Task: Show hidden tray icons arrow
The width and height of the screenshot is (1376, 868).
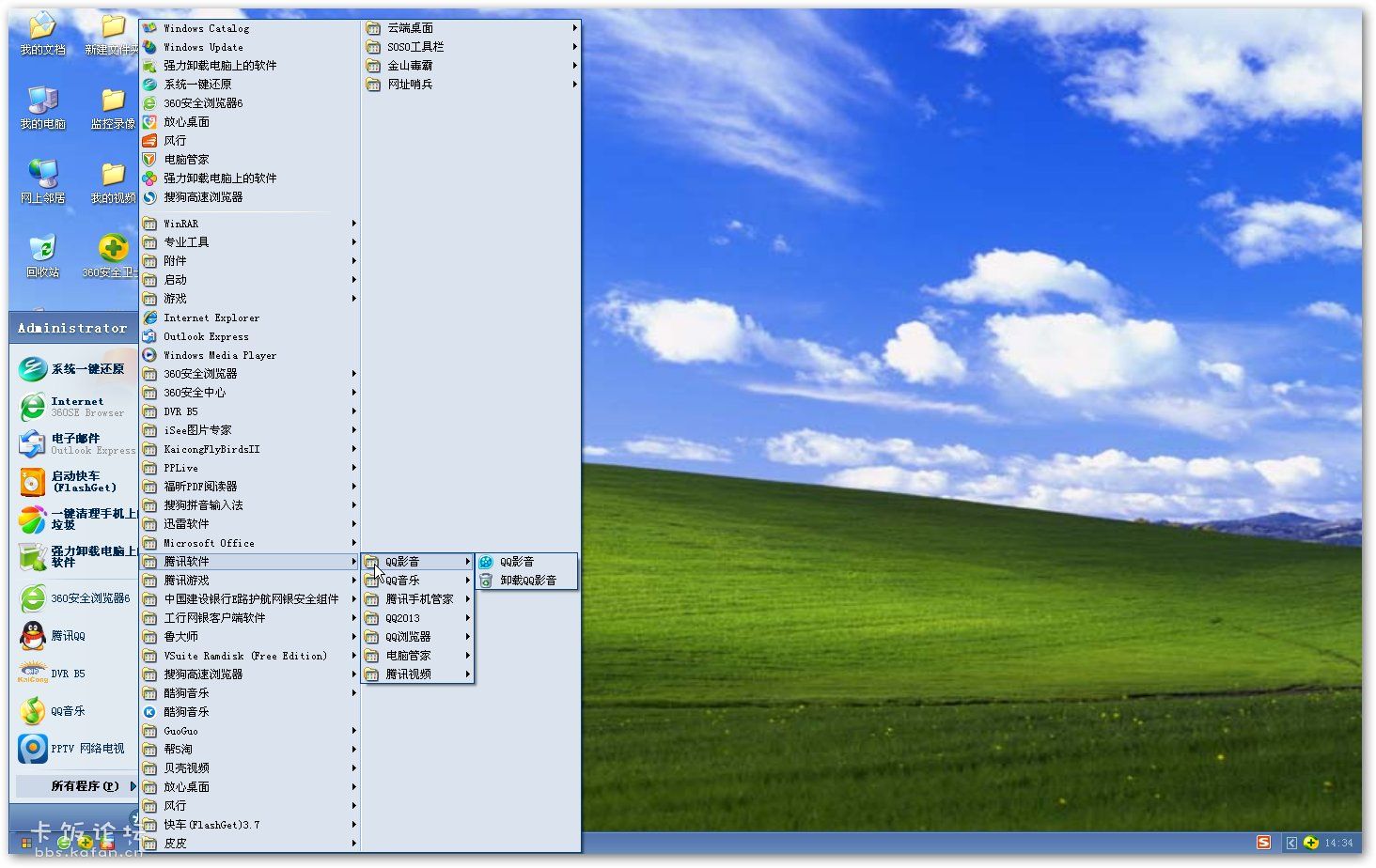Action: pyautogui.click(x=1291, y=843)
